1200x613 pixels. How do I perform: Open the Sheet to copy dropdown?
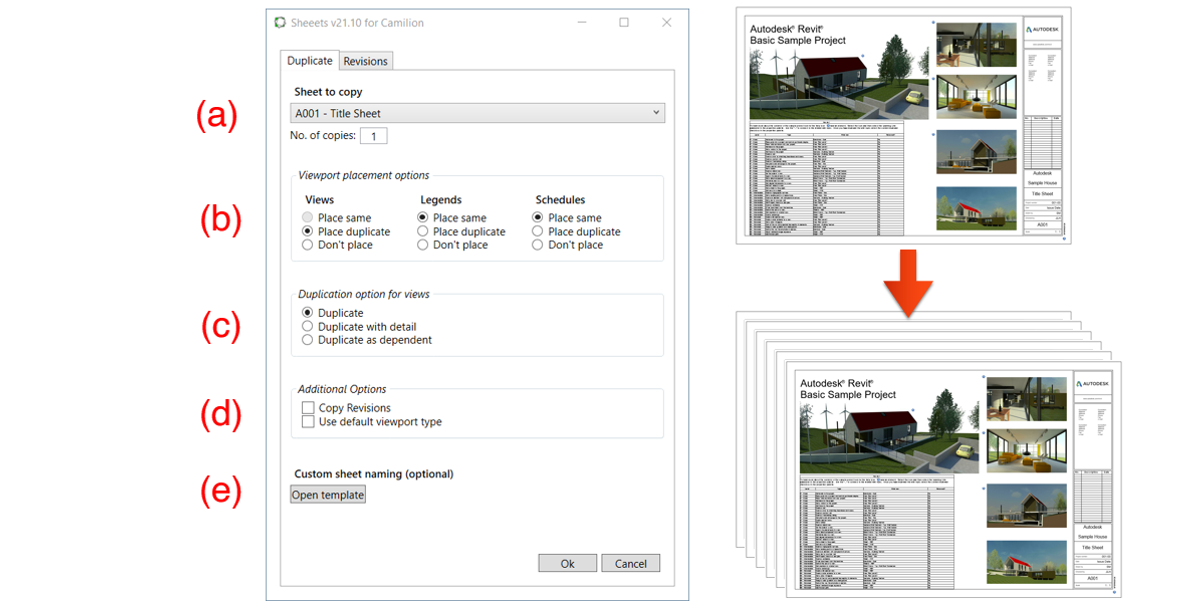(x=478, y=113)
